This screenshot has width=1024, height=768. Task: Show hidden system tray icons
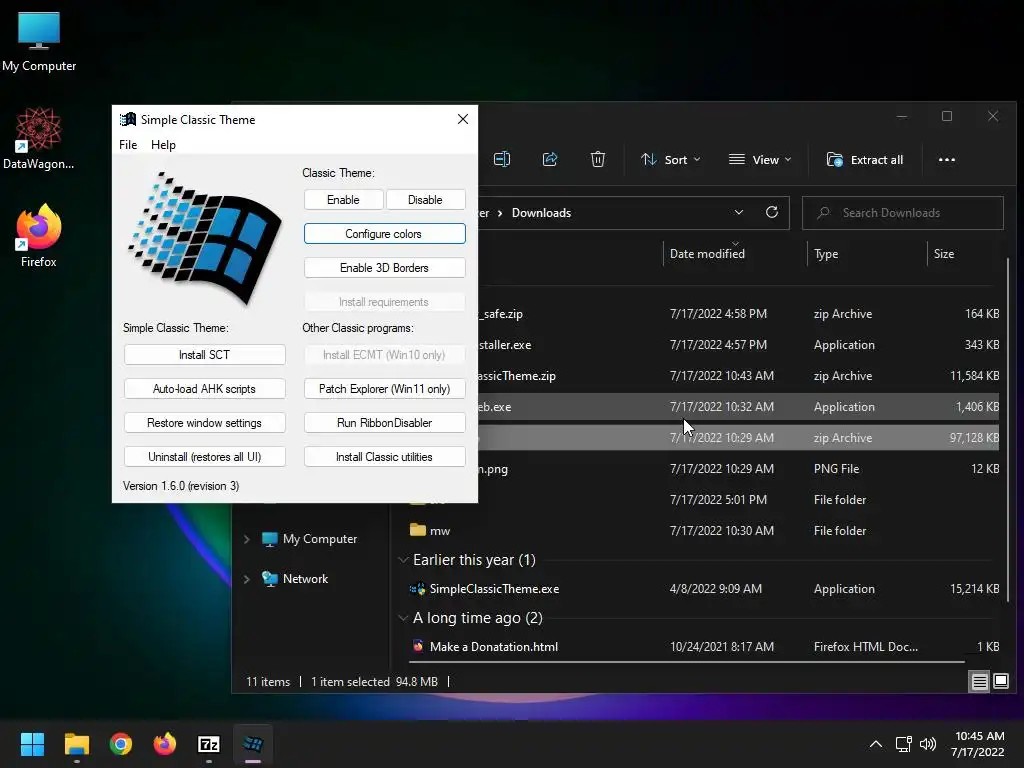pyautogui.click(x=876, y=743)
